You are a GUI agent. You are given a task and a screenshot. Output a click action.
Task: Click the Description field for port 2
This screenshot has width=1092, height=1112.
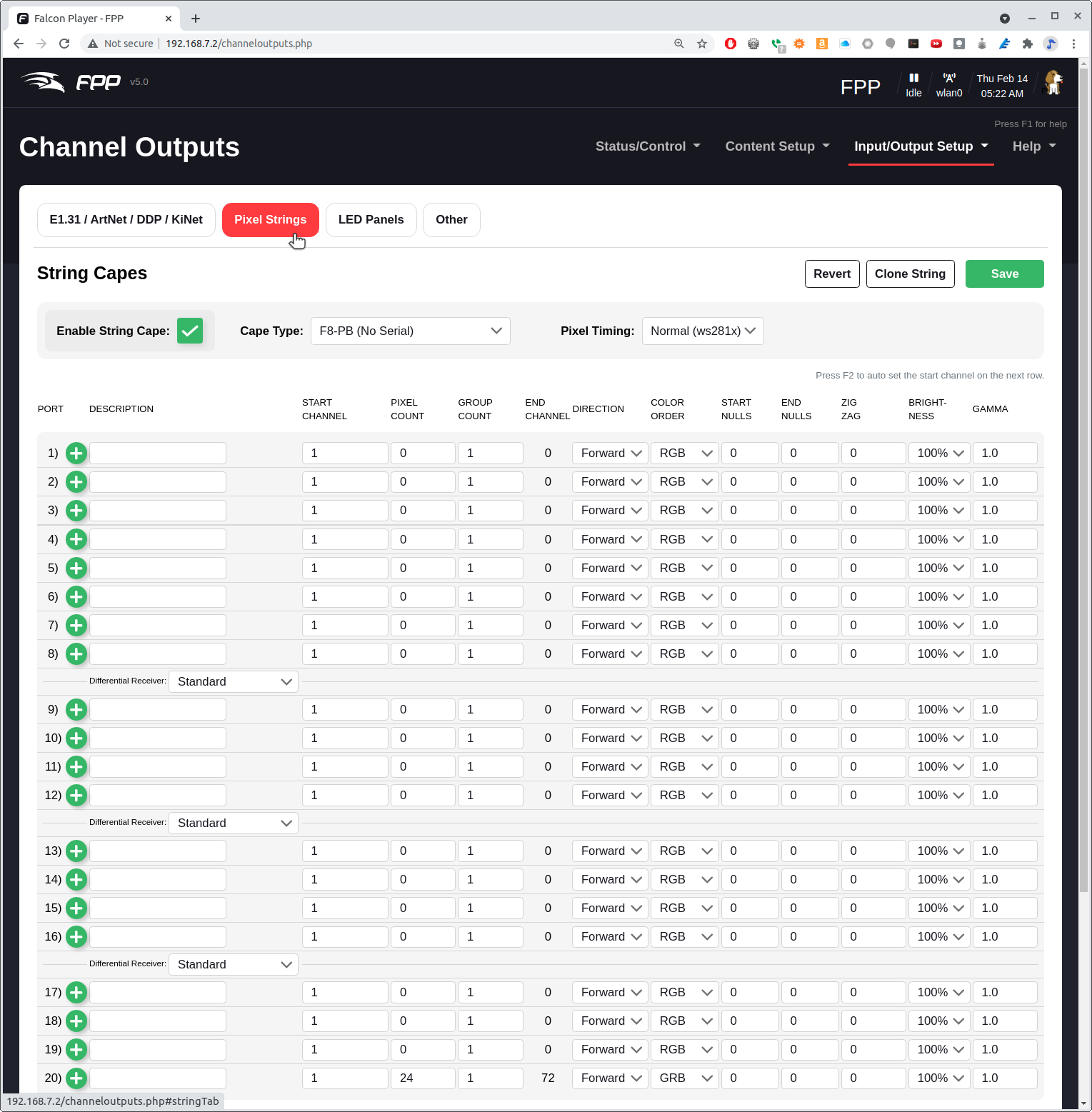tap(157, 481)
